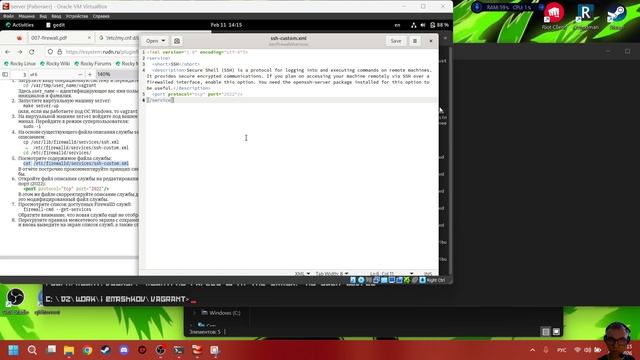Click the VirtualBox Right Ctrl host key indicator
Viewport: 640px width, 360px height.
point(436,280)
